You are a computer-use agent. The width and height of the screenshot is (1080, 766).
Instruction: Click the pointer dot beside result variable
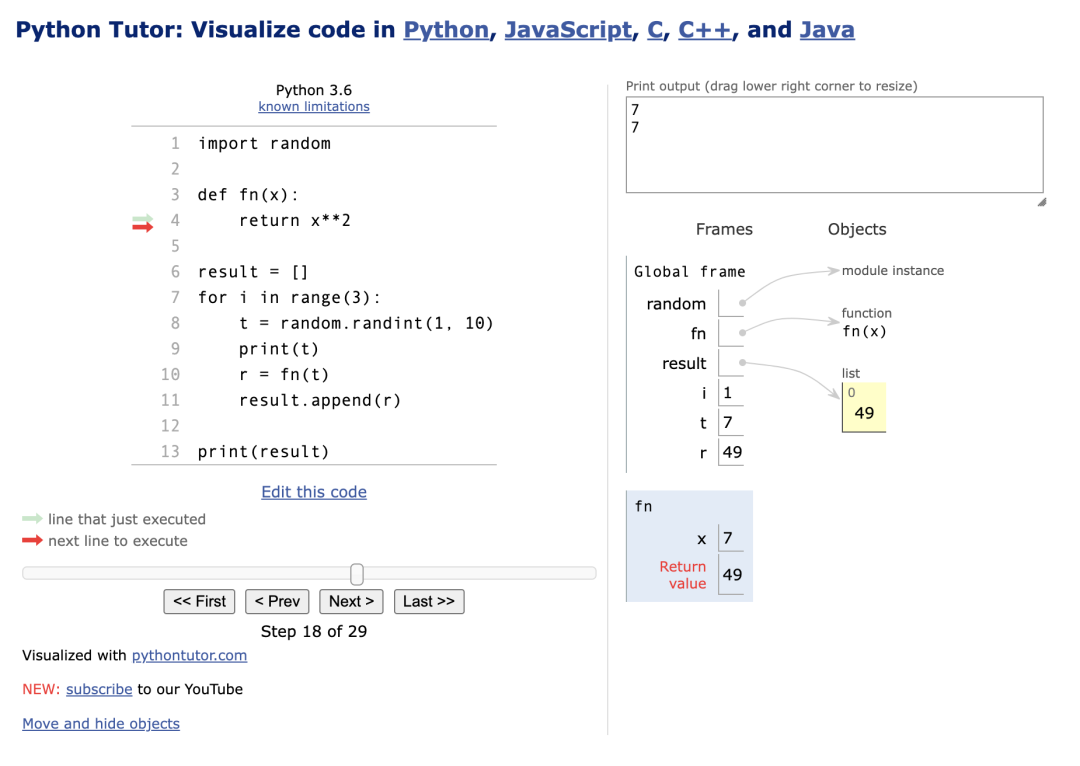[742, 362]
